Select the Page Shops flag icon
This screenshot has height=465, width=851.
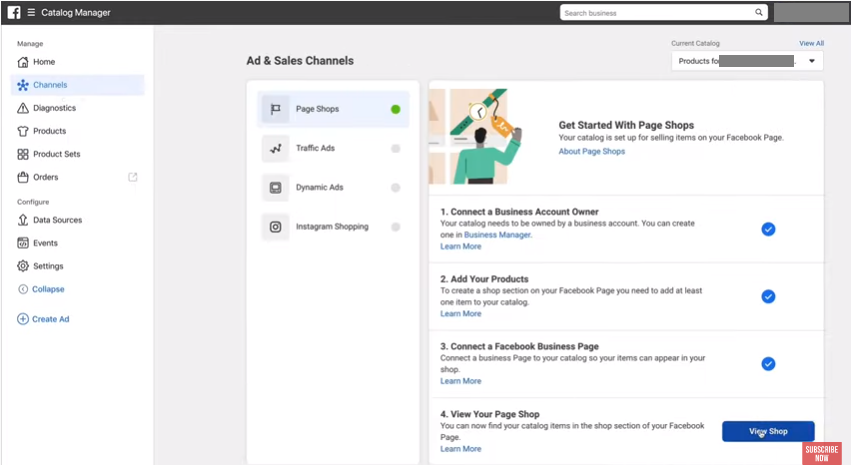pyautogui.click(x=276, y=109)
